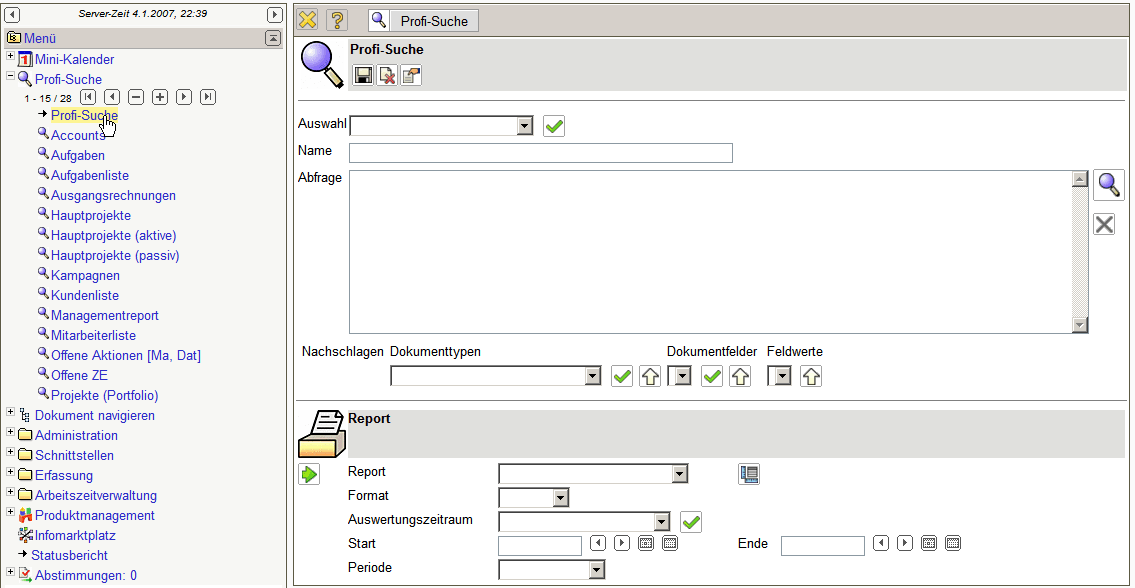The height and width of the screenshot is (588, 1135).
Task: Open the Kundenliste link
Action: [x=85, y=295]
